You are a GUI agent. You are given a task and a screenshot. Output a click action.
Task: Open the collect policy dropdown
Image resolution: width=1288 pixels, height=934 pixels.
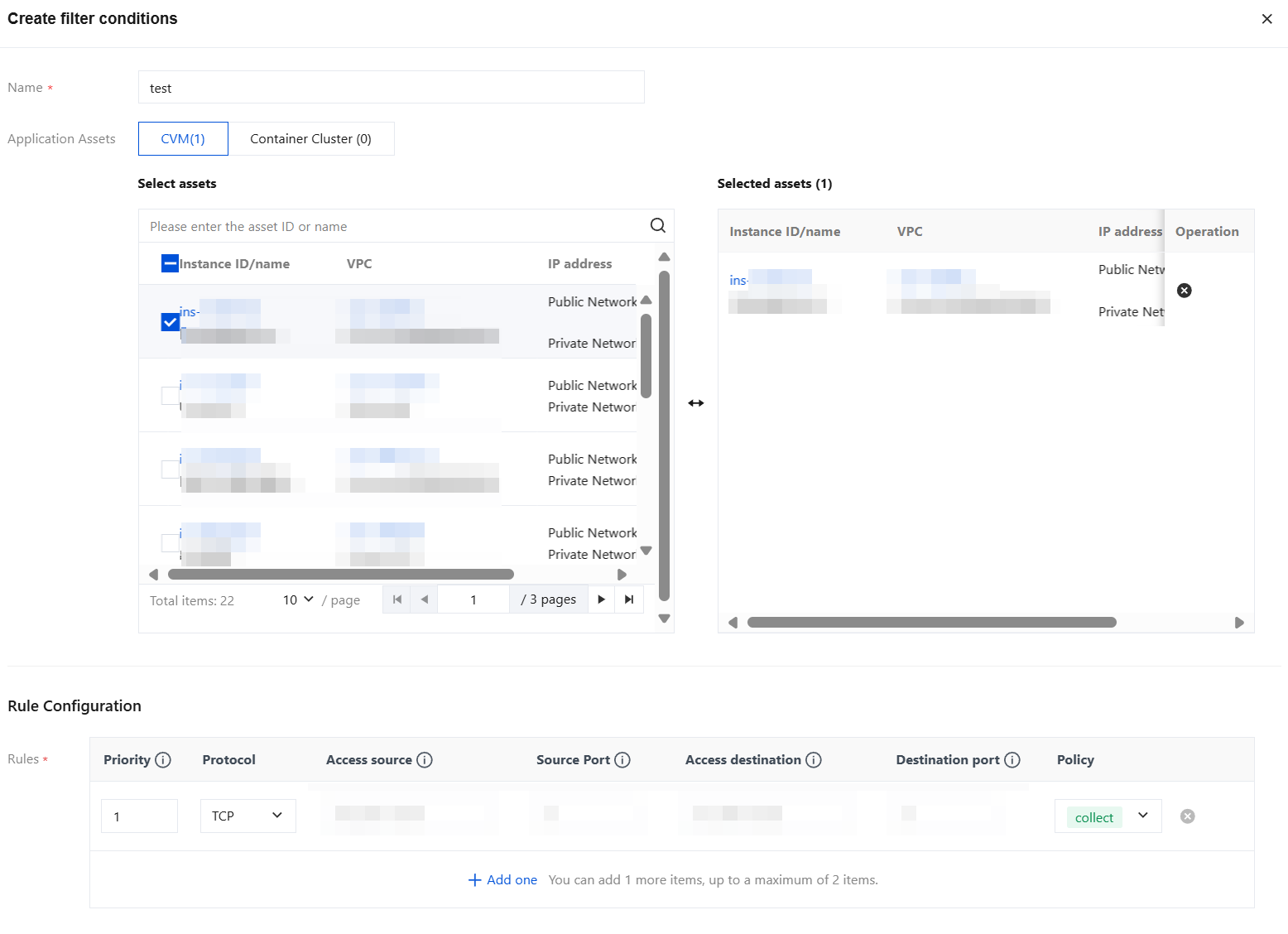tap(1108, 816)
